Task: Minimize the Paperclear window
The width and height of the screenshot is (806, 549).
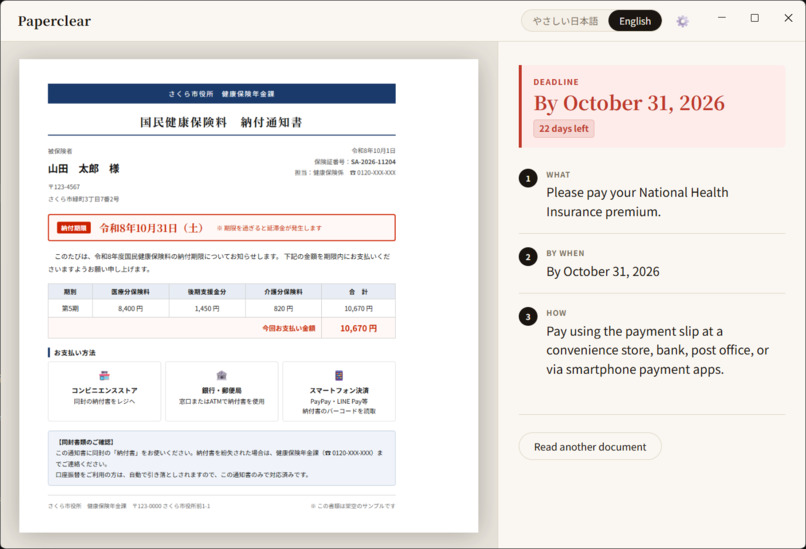Action: (x=722, y=18)
